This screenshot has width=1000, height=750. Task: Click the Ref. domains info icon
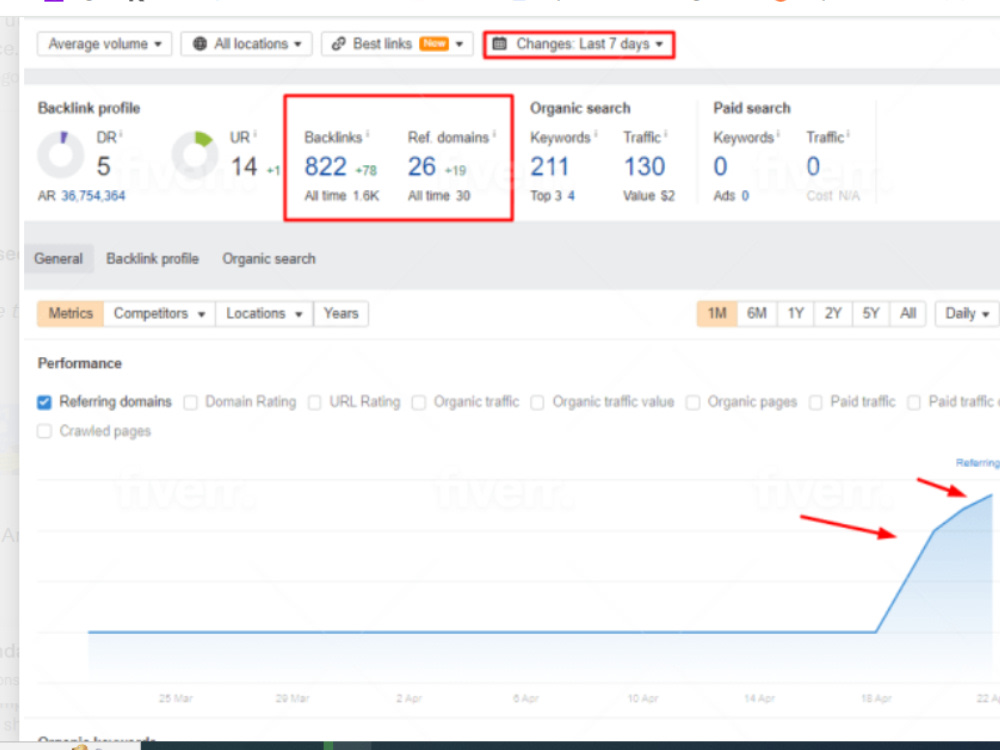point(494,134)
